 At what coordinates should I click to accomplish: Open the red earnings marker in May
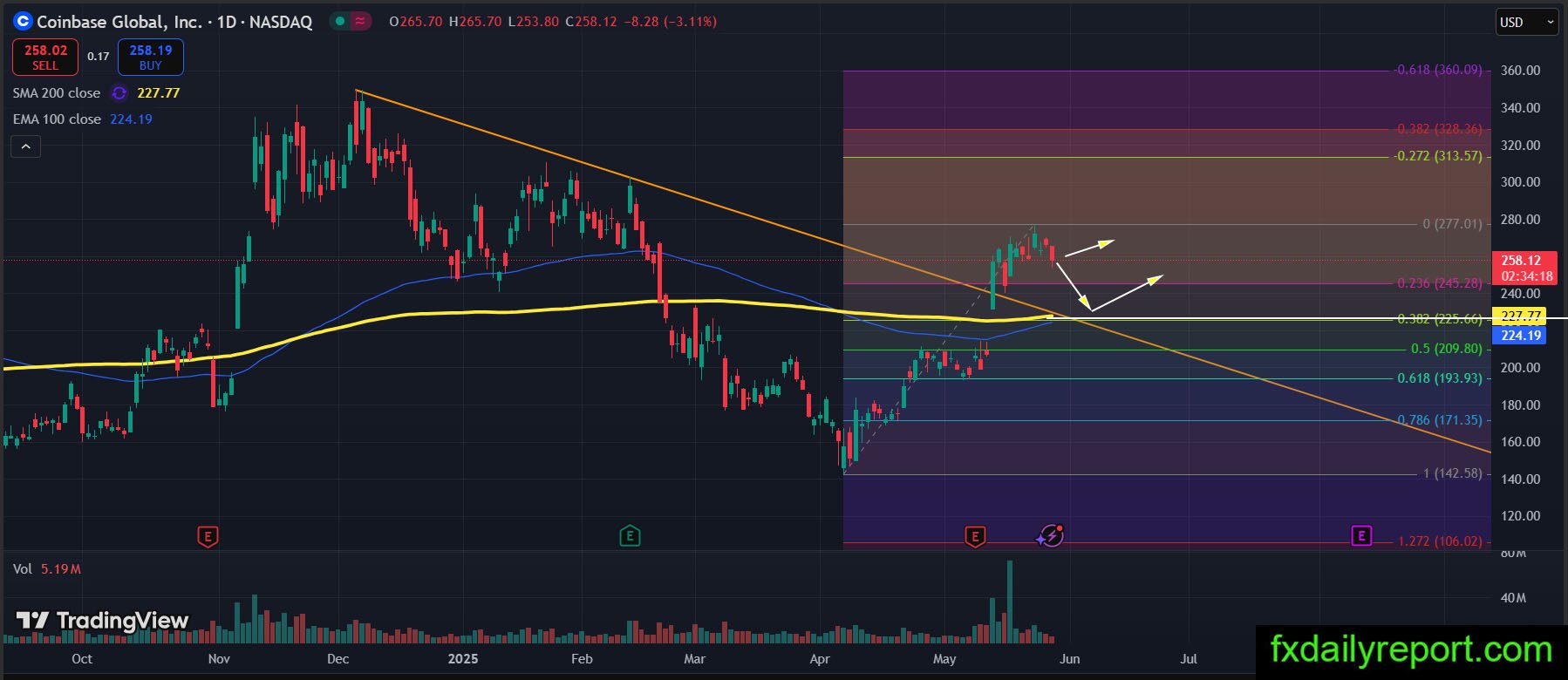(x=975, y=536)
